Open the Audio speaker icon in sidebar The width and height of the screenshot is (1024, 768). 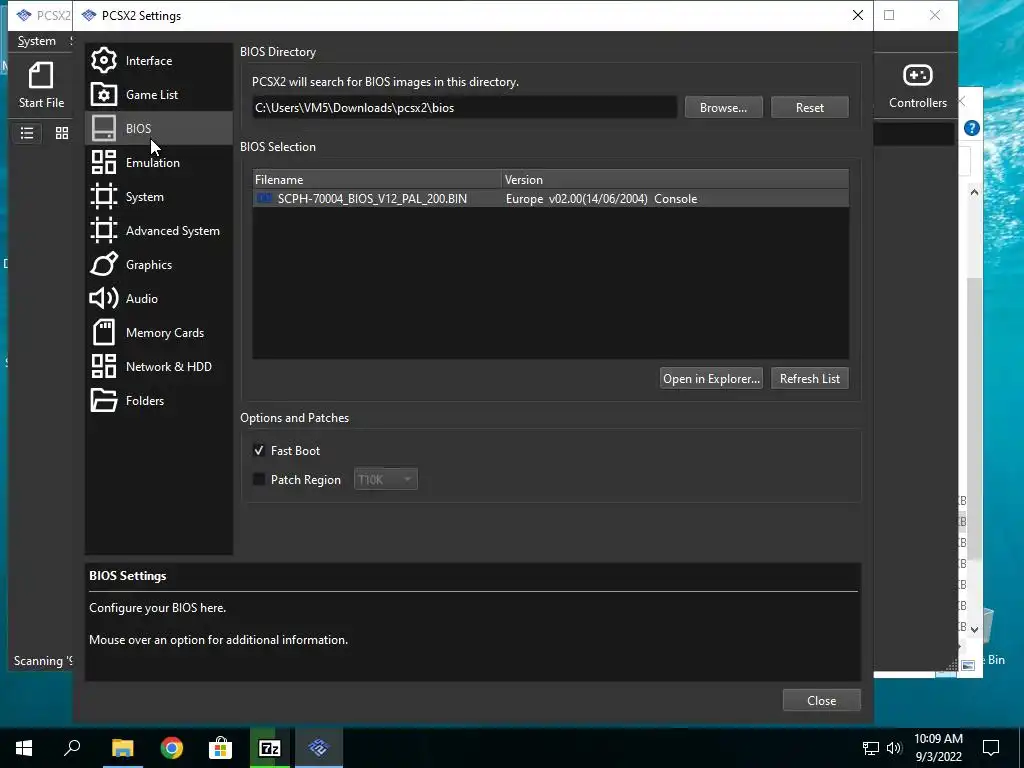pyautogui.click(x=104, y=298)
